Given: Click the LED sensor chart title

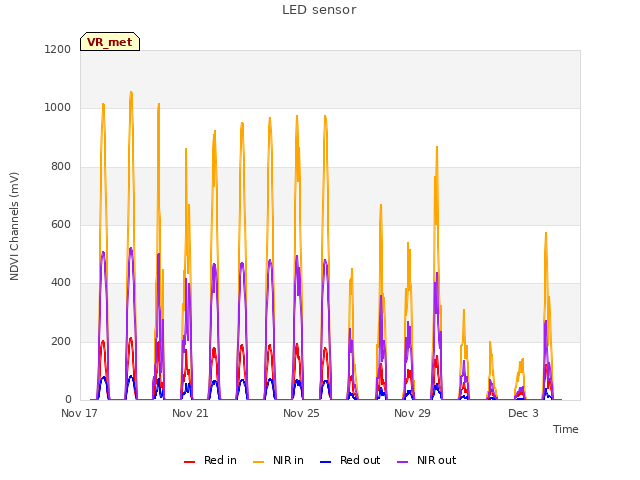Looking at the screenshot, I should pos(319,10).
